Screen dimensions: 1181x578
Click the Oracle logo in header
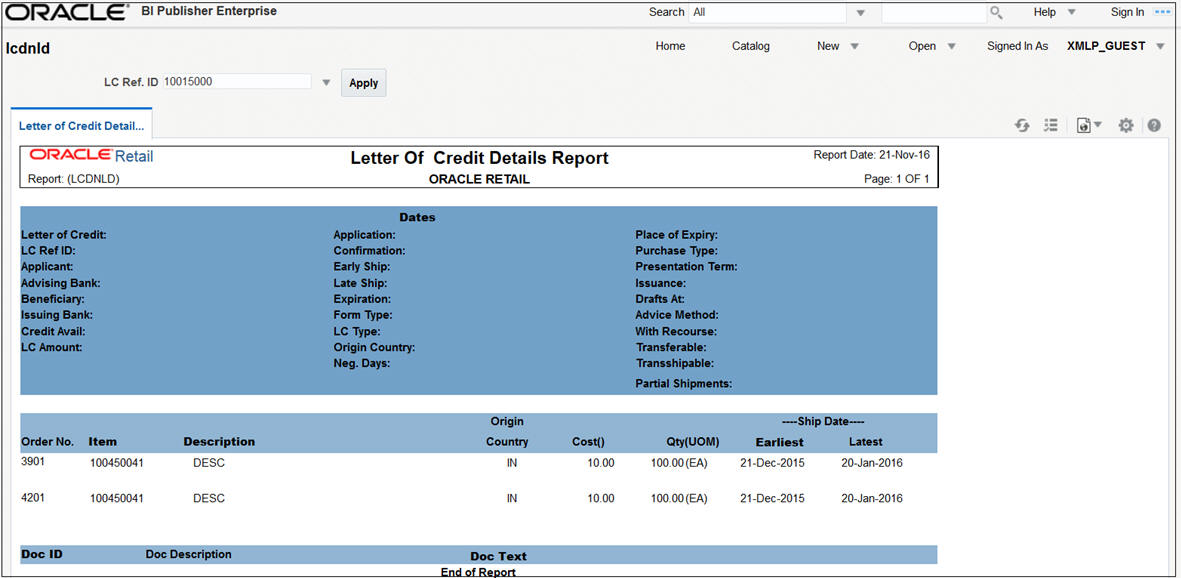point(67,12)
